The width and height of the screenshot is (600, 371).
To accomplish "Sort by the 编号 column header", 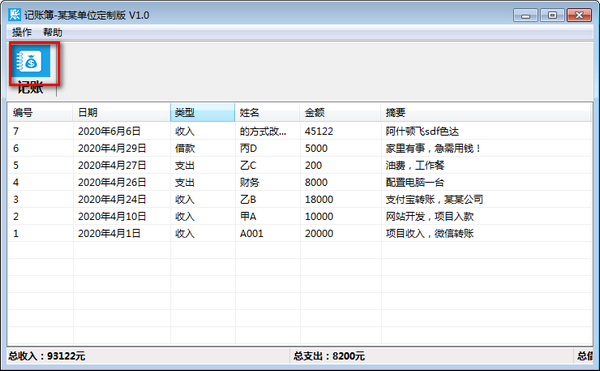I will tap(40, 112).
